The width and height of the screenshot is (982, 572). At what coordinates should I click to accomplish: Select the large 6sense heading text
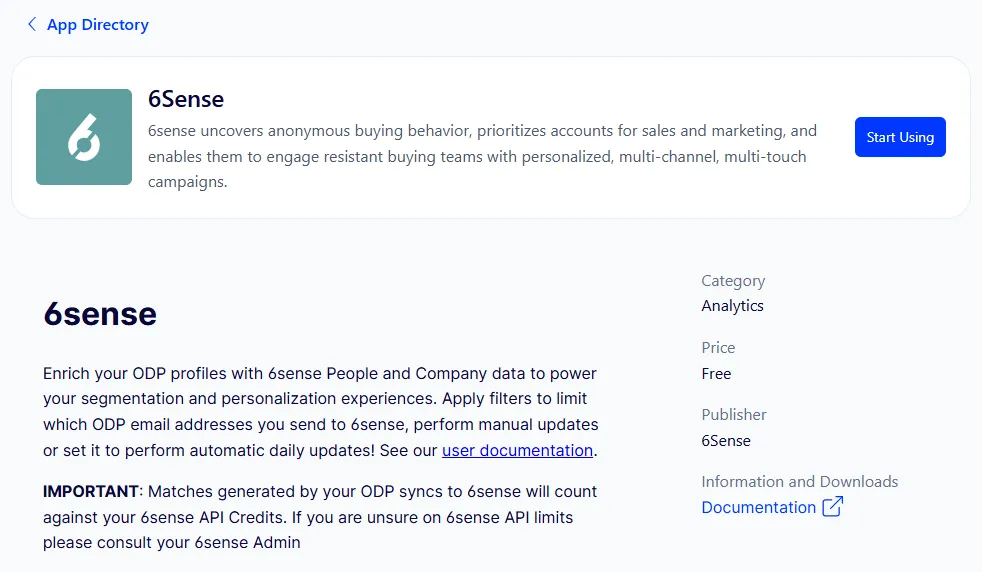[100, 314]
